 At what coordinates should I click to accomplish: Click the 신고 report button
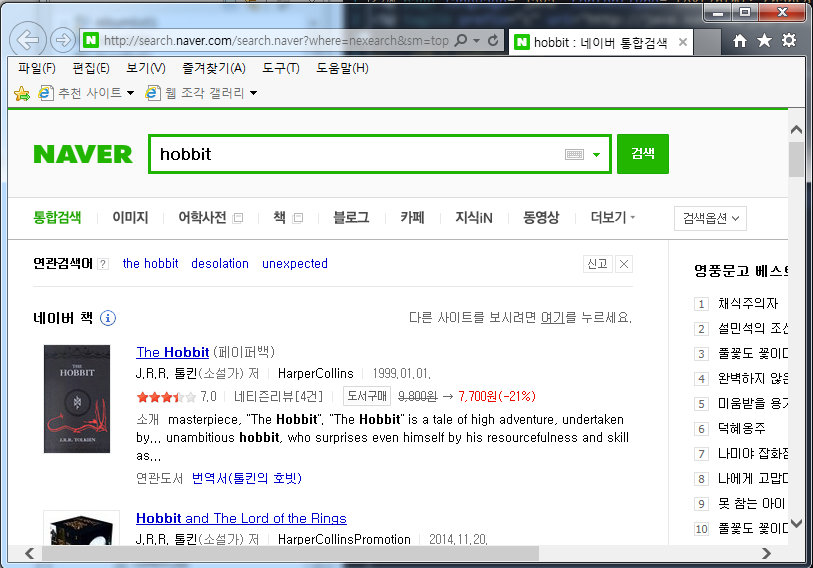click(x=597, y=264)
